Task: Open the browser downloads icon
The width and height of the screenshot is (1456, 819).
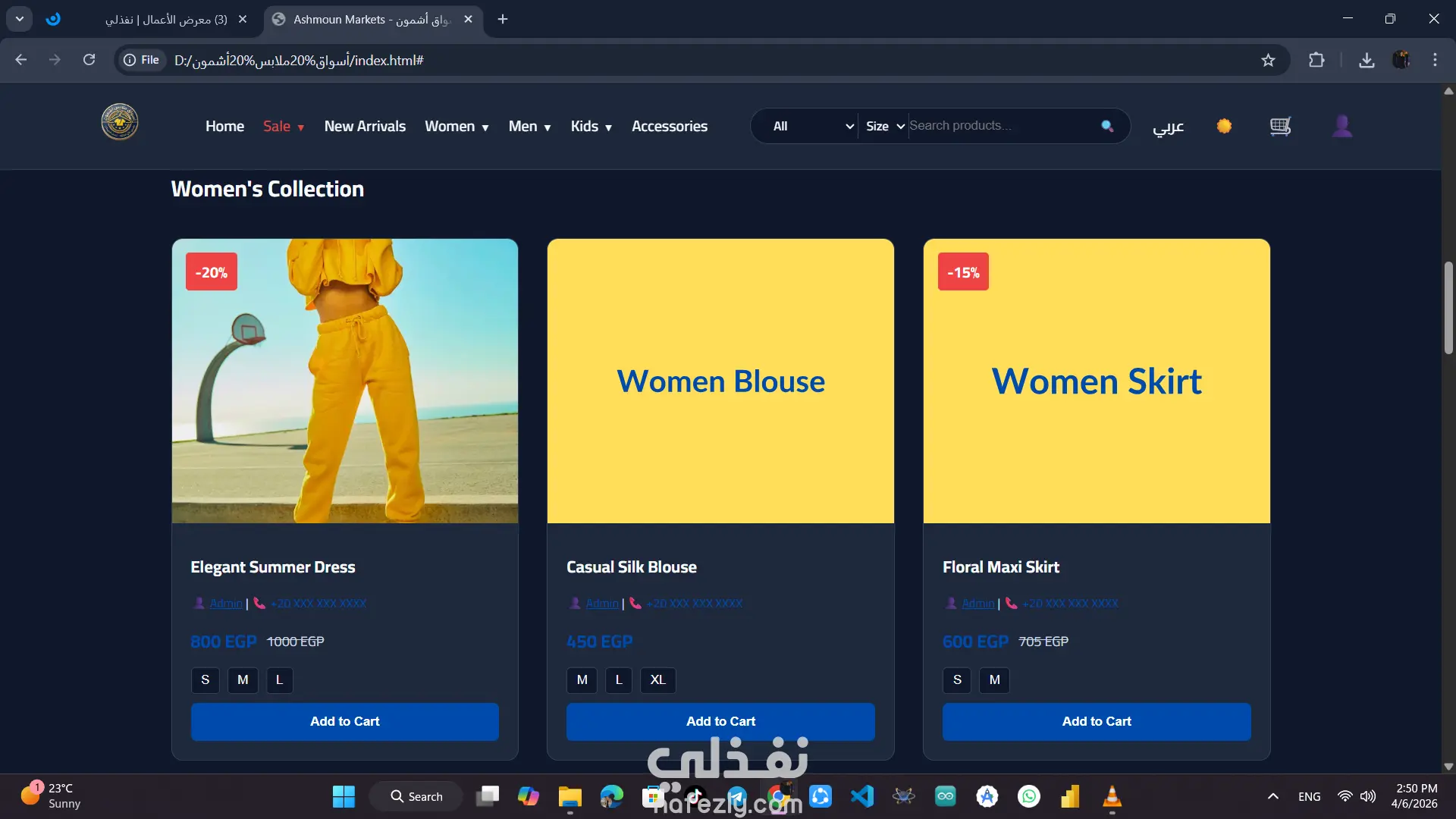Action: click(1367, 60)
